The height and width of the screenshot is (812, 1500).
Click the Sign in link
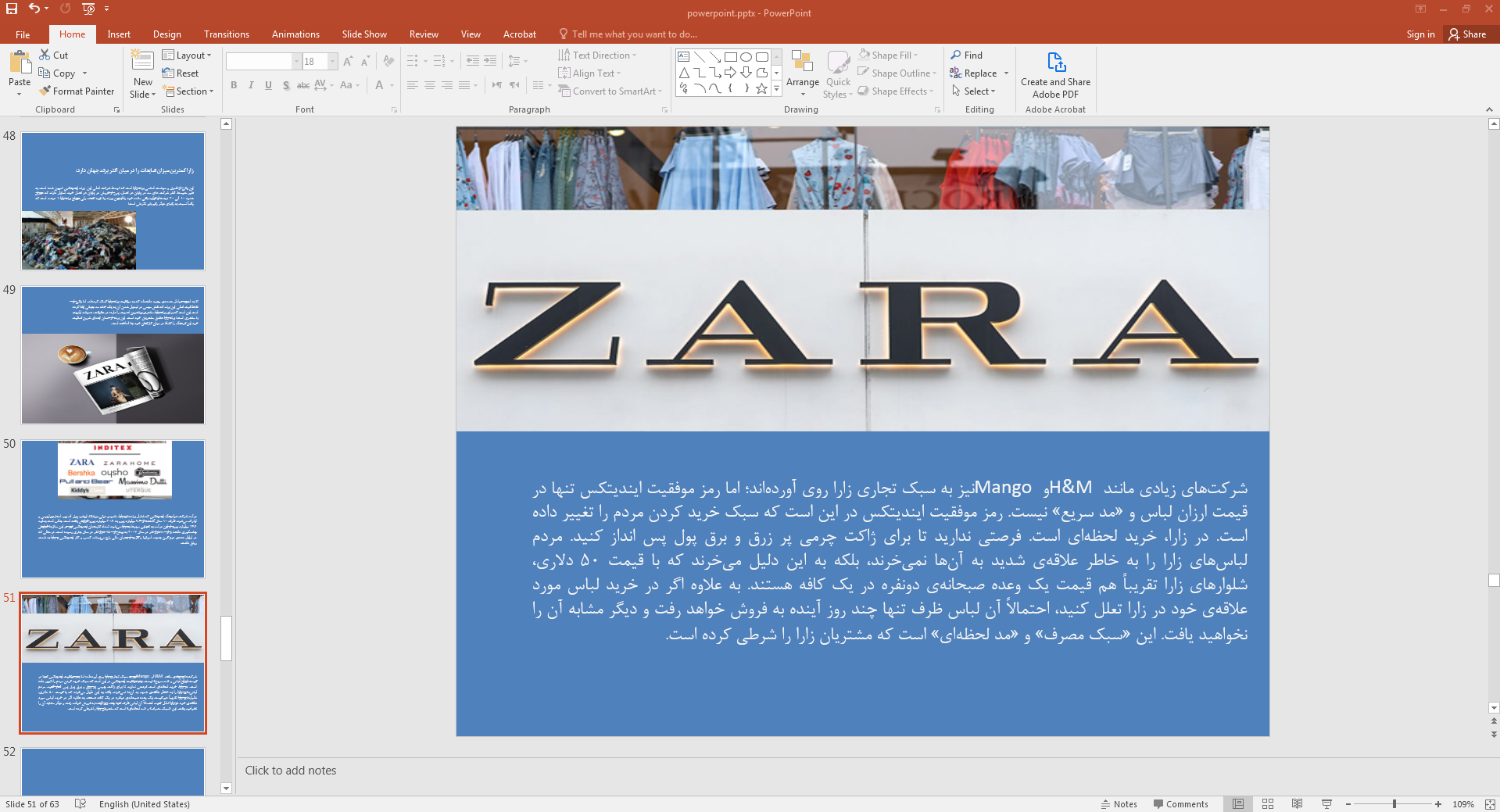[1420, 34]
